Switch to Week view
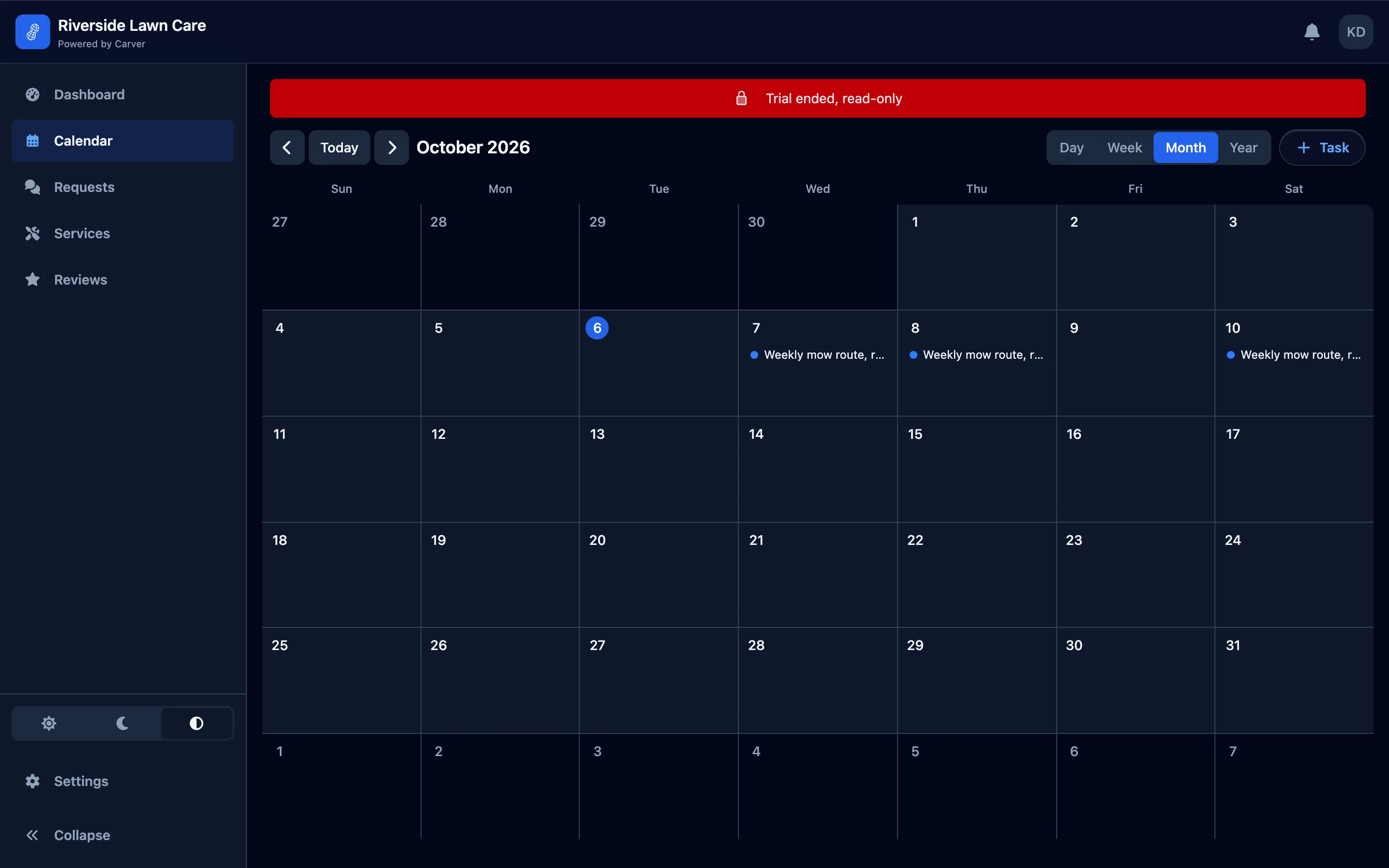The height and width of the screenshot is (868, 1389). 1124,148
